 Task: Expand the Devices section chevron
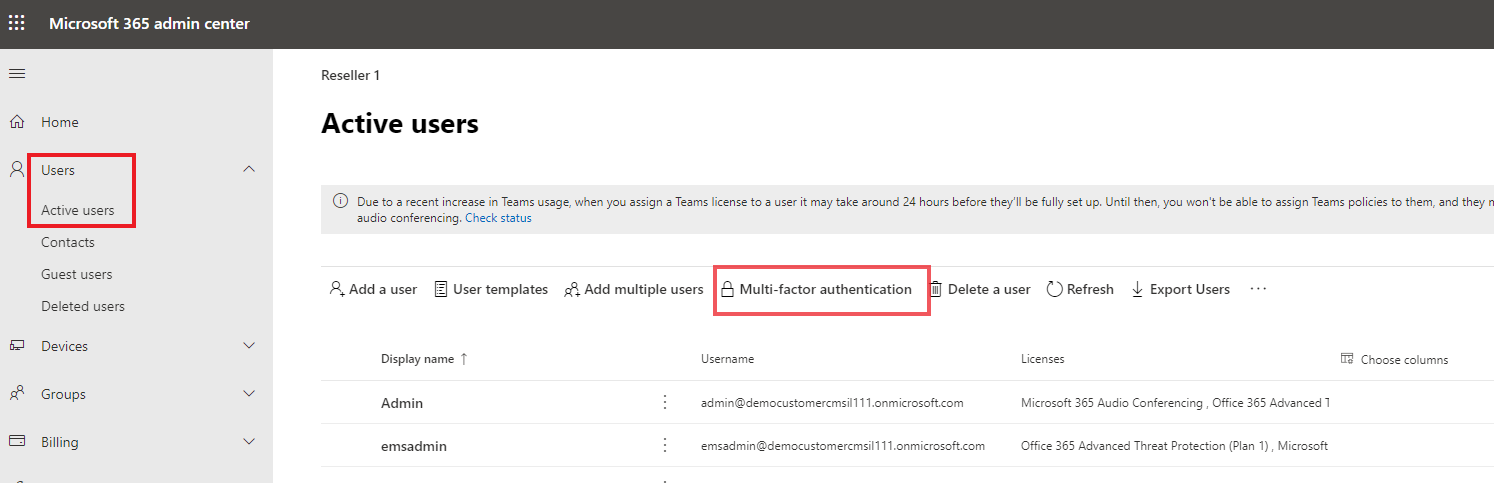pyautogui.click(x=250, y=346)
